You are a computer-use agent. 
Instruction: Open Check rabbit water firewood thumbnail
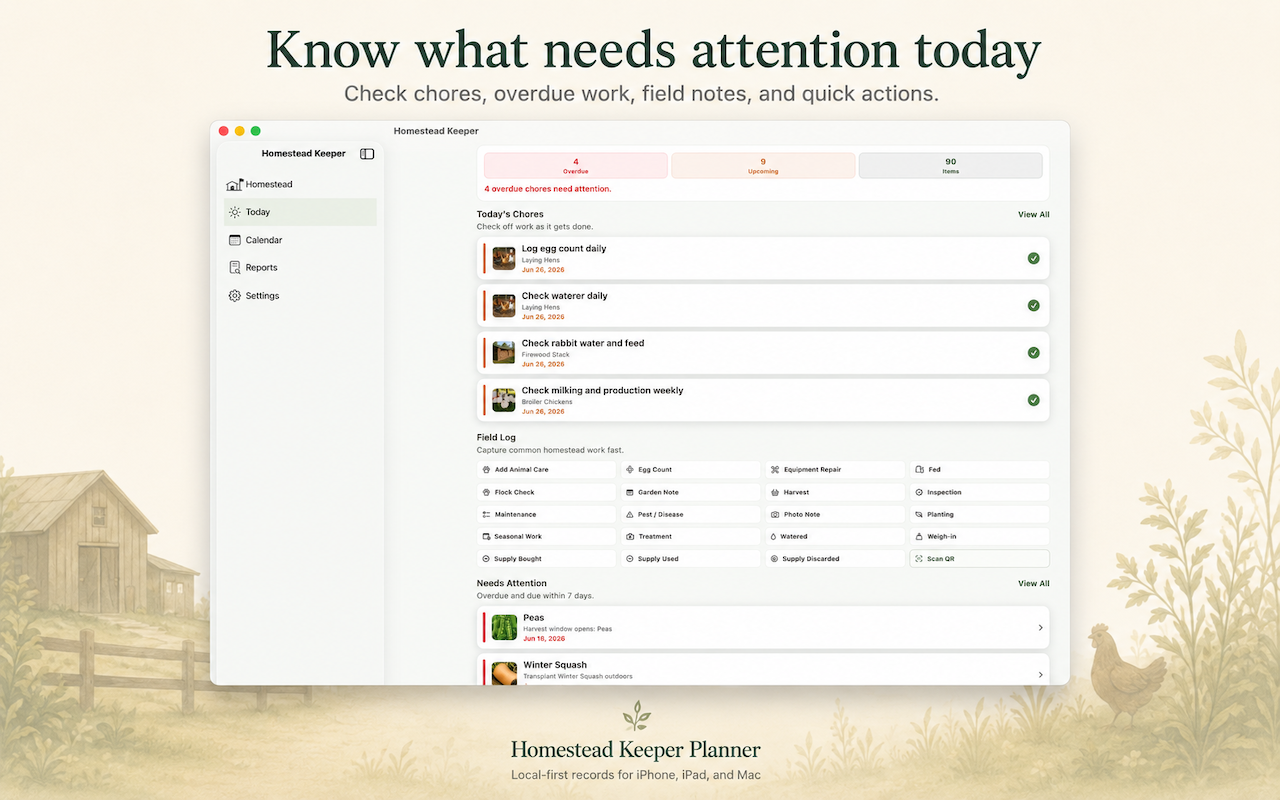[x=504, y=353]
